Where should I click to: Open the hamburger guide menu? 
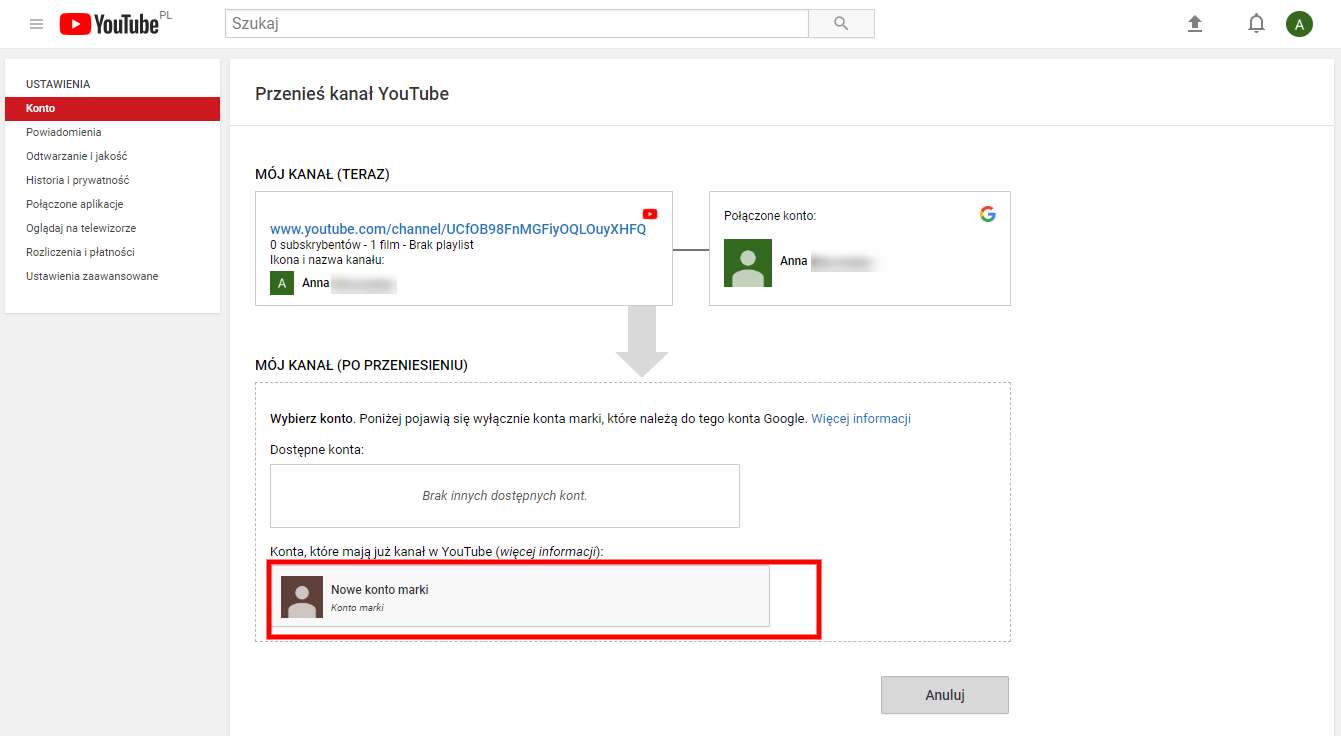tap(37, 24)
